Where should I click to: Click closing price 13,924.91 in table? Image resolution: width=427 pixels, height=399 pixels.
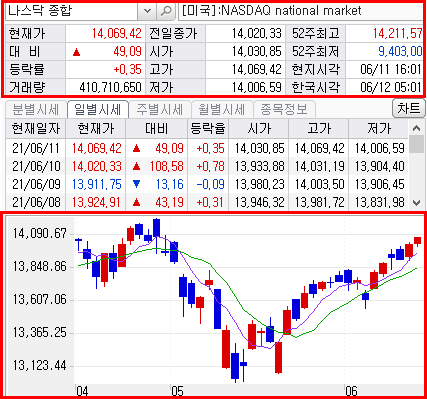click(x=96, y=202)
